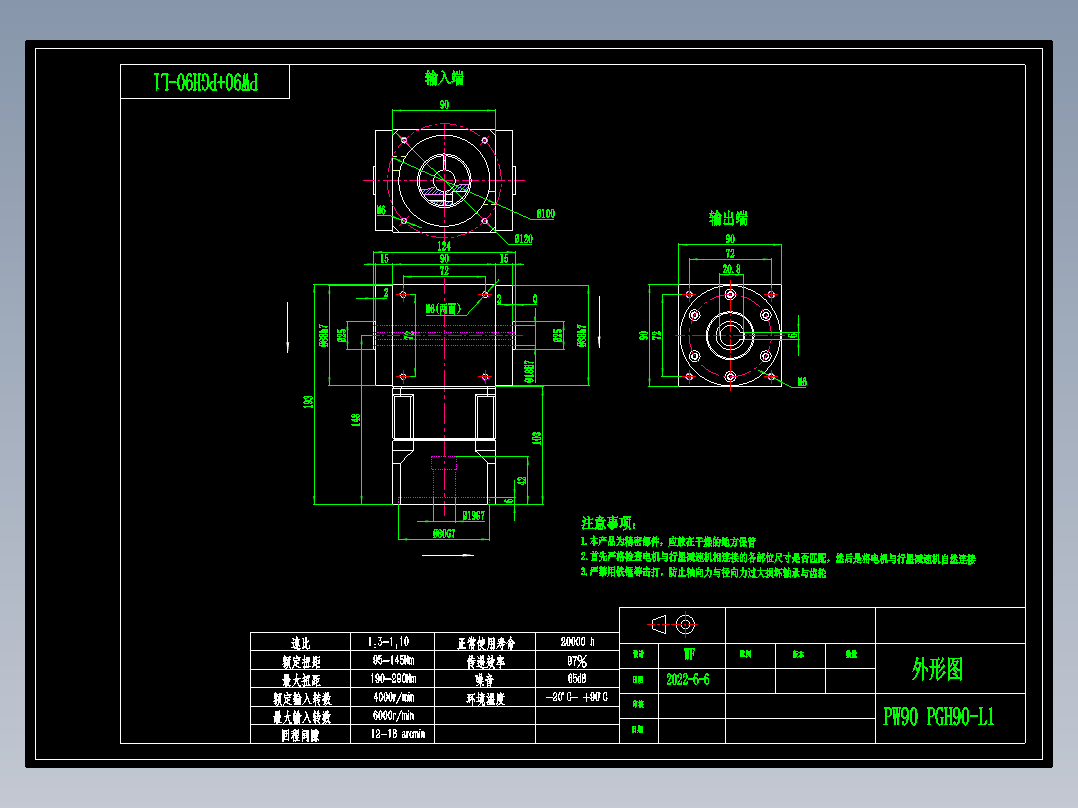The image size is (1078, 808).
Task: Select the top circular flange view
Action: pos(444,180)
